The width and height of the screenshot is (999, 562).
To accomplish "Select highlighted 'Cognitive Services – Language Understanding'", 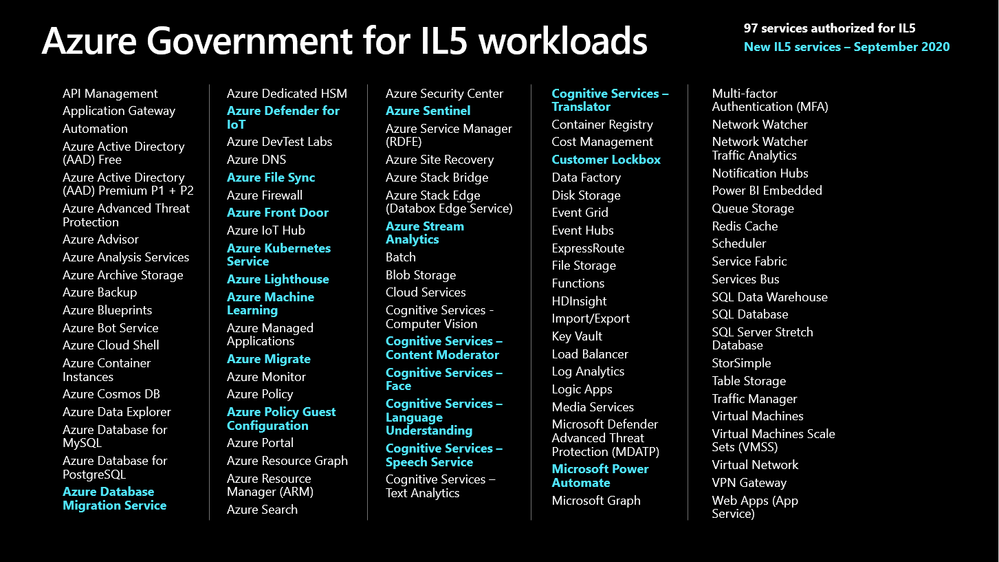I will point(443,417).
